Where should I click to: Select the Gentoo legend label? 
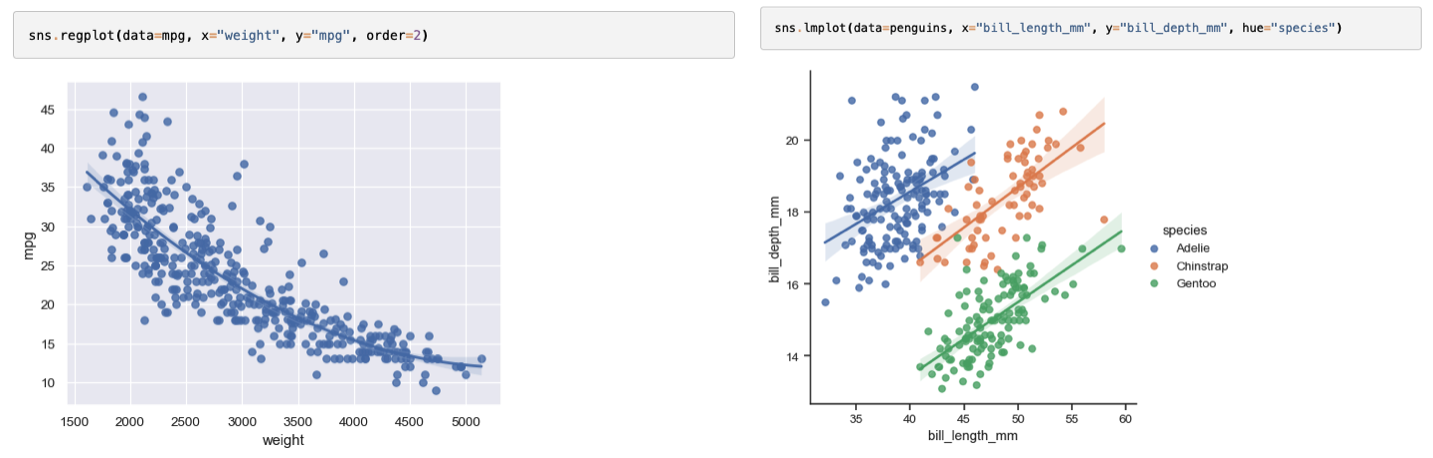click(1196, 284)
